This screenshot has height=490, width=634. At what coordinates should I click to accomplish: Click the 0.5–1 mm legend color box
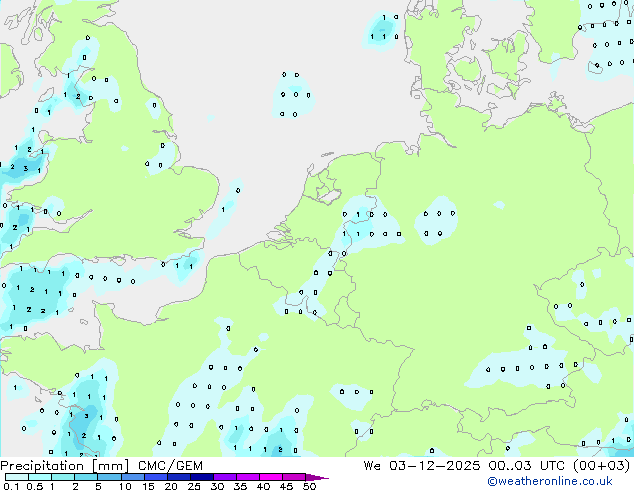point(40,477)
